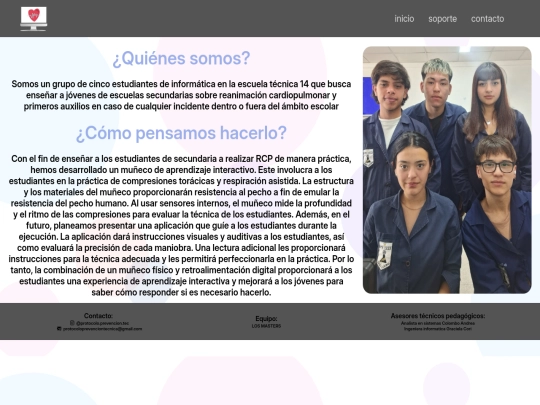Click the team group photo
The width and height of the screenshot is (540, 405).
[447, 170]
